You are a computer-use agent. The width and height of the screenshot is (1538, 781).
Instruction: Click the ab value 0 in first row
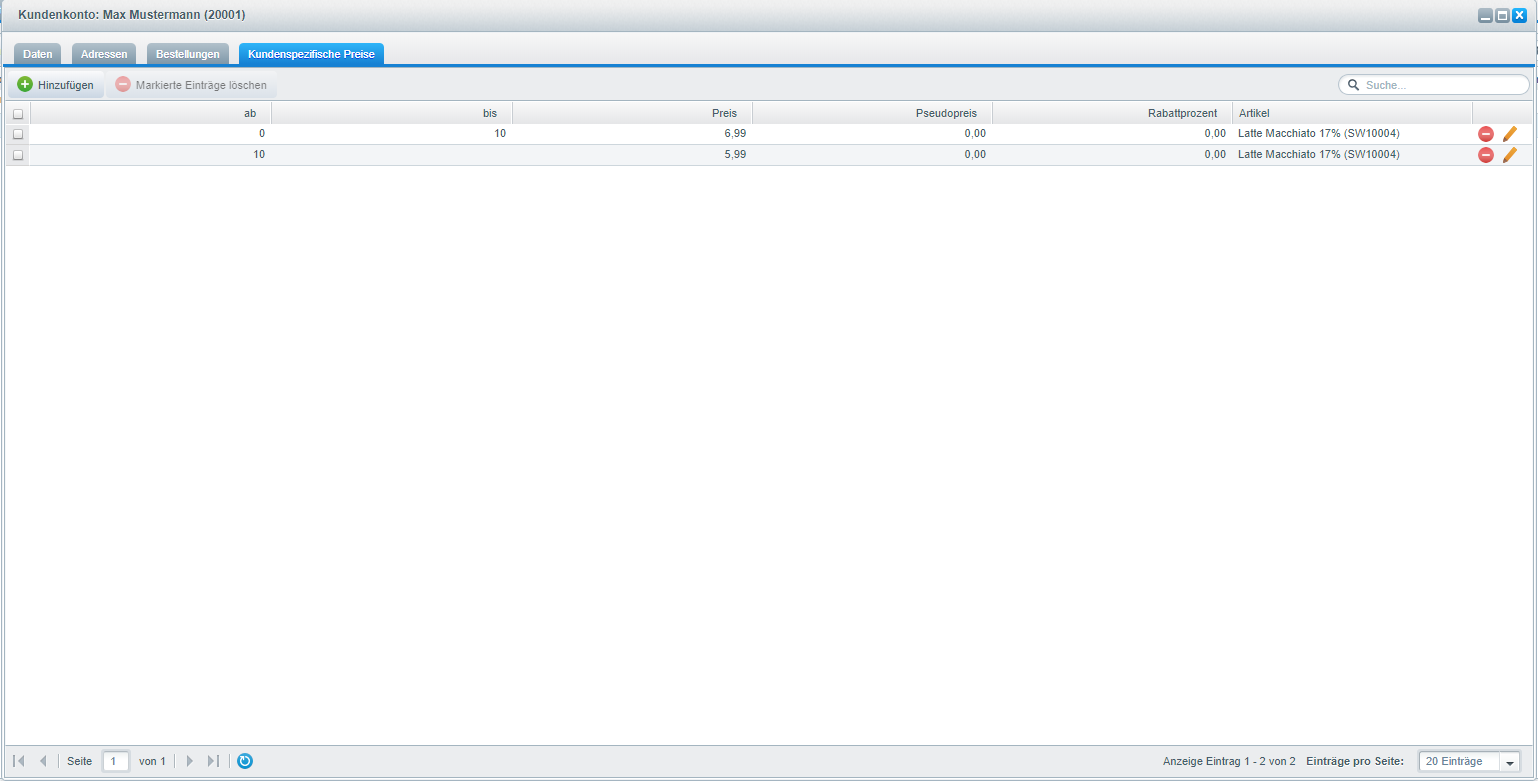pyautogui.click(x=262, y=134)
